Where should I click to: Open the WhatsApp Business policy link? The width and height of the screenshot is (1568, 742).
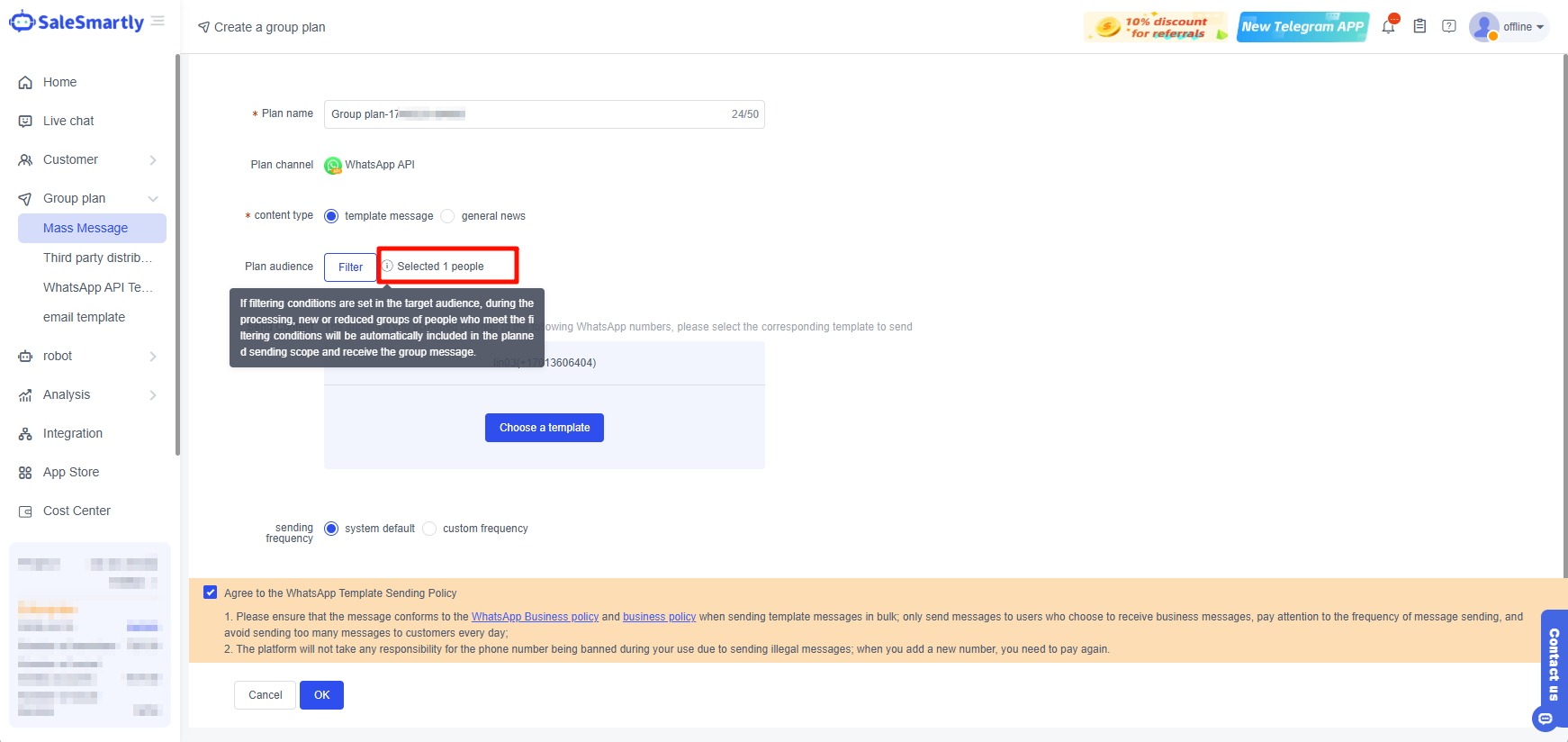click(x=535, y=617)
